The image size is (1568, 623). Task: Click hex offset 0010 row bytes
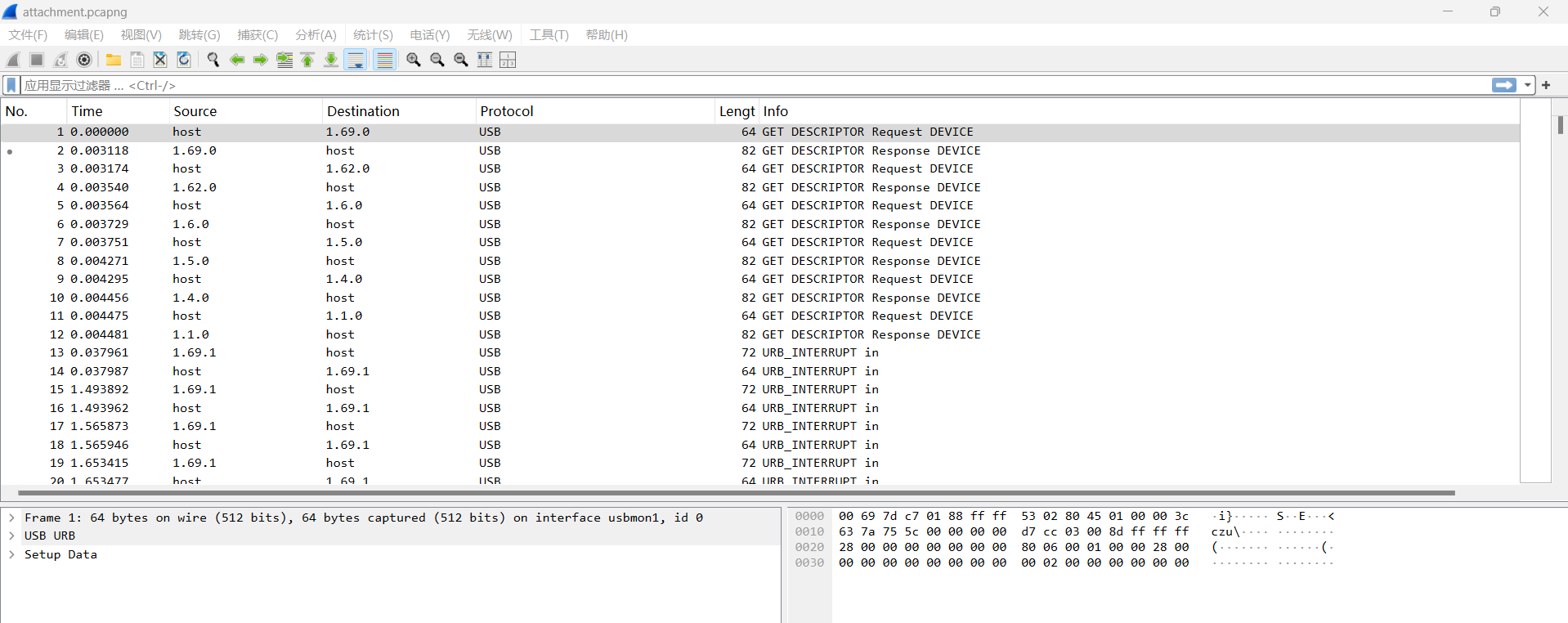tap(1014, 531)
